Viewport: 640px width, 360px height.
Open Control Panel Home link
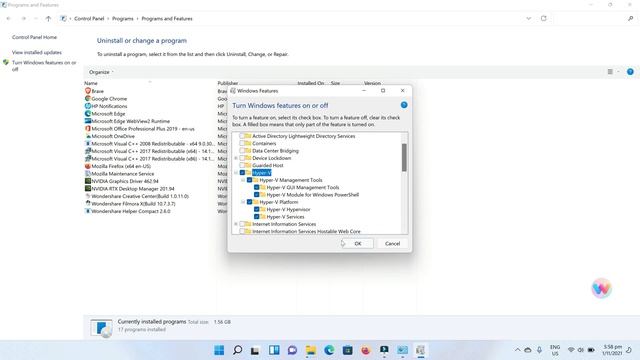click(x=34, y=37)
